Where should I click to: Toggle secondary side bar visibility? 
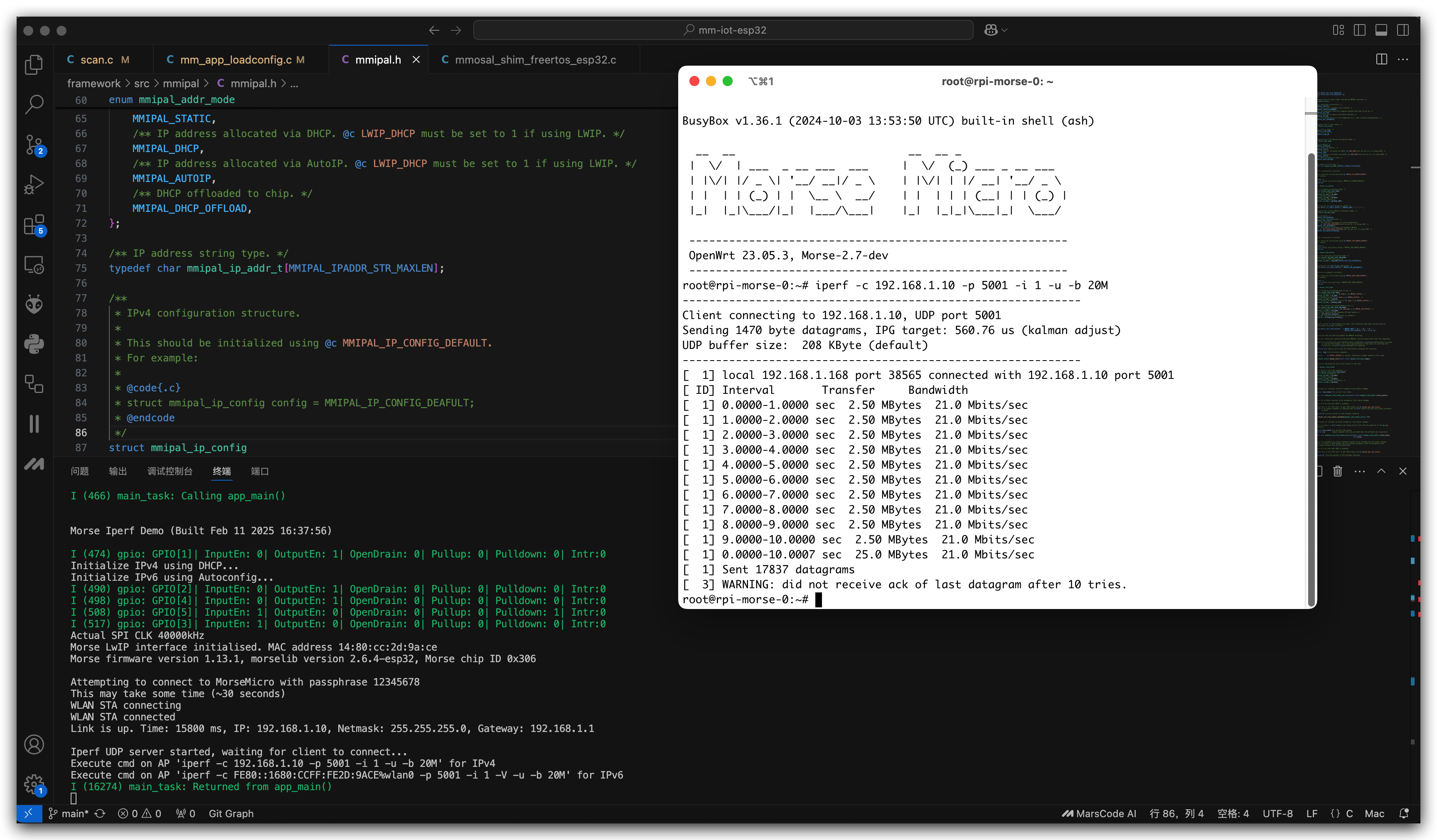[x=1403, y=30]
